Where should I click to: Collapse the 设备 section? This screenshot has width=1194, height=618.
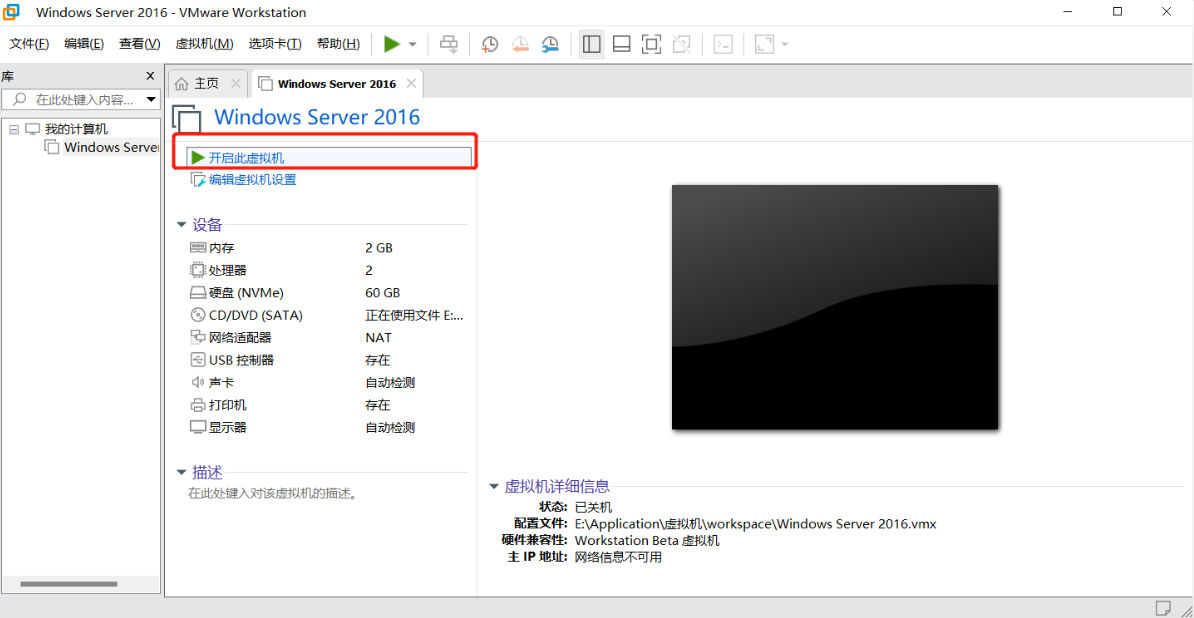pyautogui.click(x=181, y=225)
